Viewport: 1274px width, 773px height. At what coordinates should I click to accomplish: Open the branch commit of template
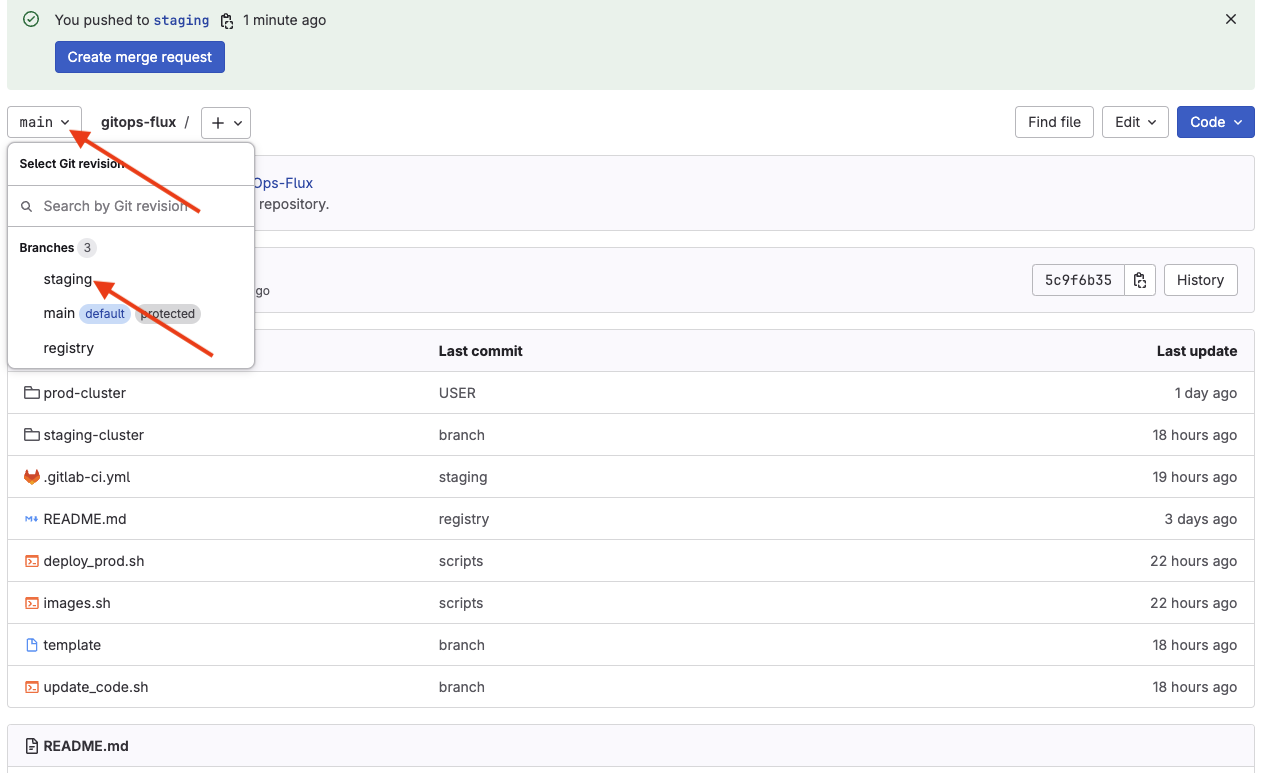[x=462, y=645]
